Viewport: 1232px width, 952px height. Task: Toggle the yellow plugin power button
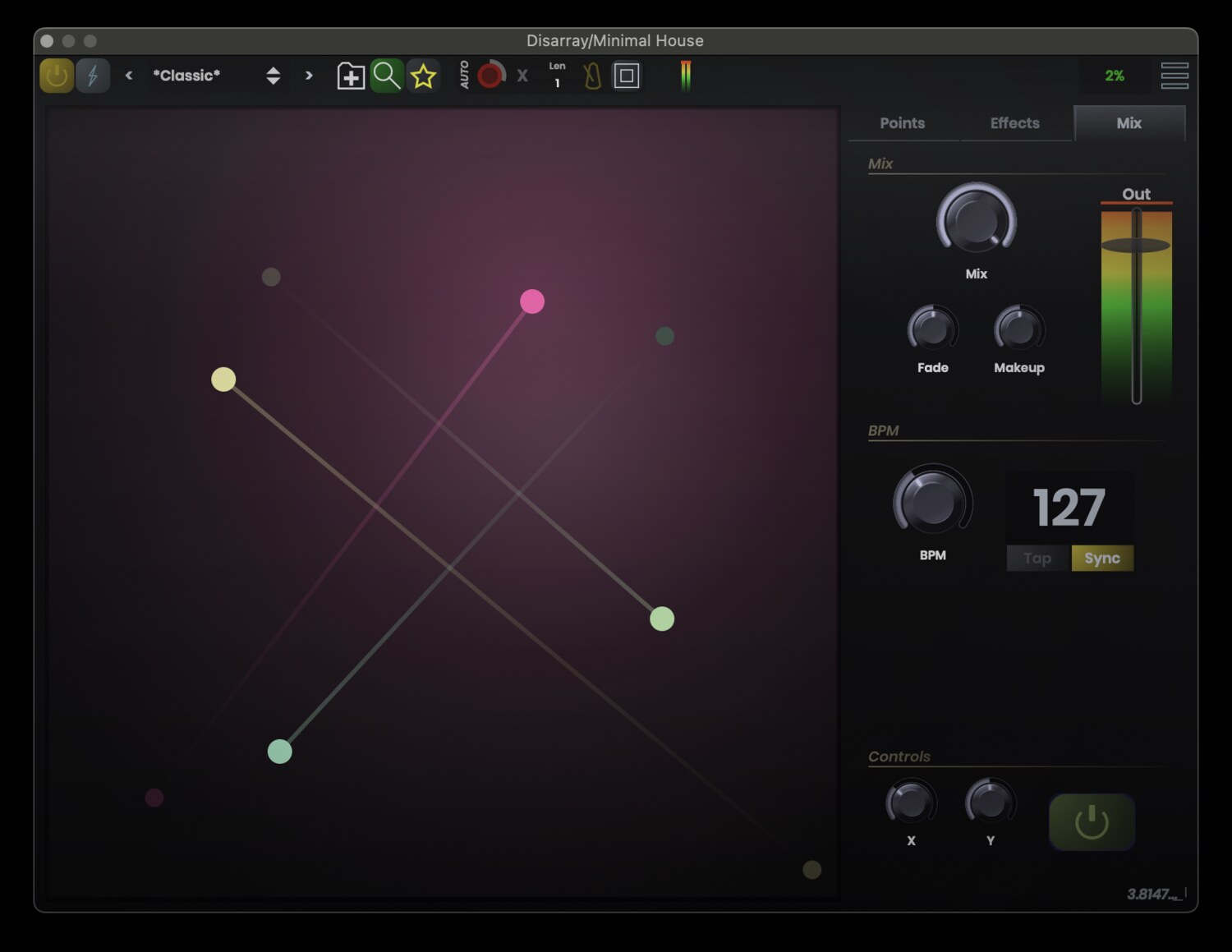tap(57, 76)
